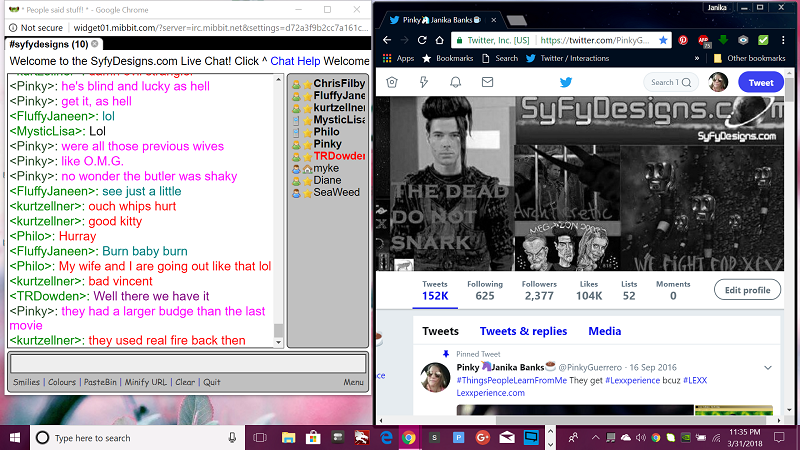View Following 625 stat
This screenshot has width=800, height=450.
pos(485,290)
